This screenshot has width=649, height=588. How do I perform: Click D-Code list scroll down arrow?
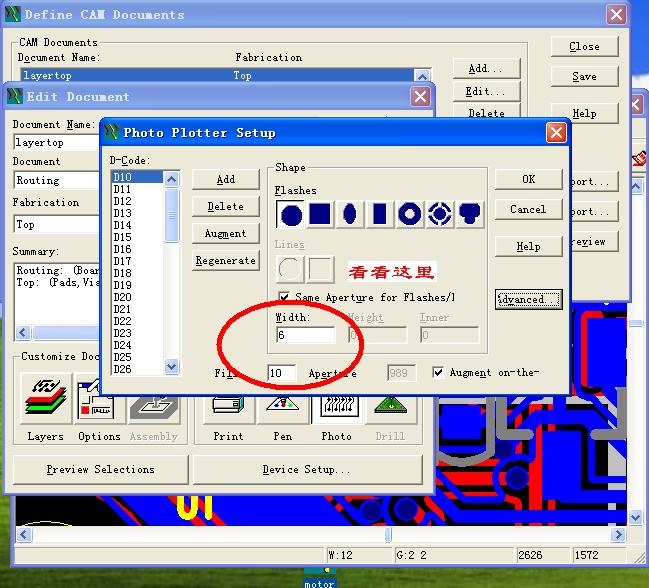pyautogui.click(x=171, y=366)
